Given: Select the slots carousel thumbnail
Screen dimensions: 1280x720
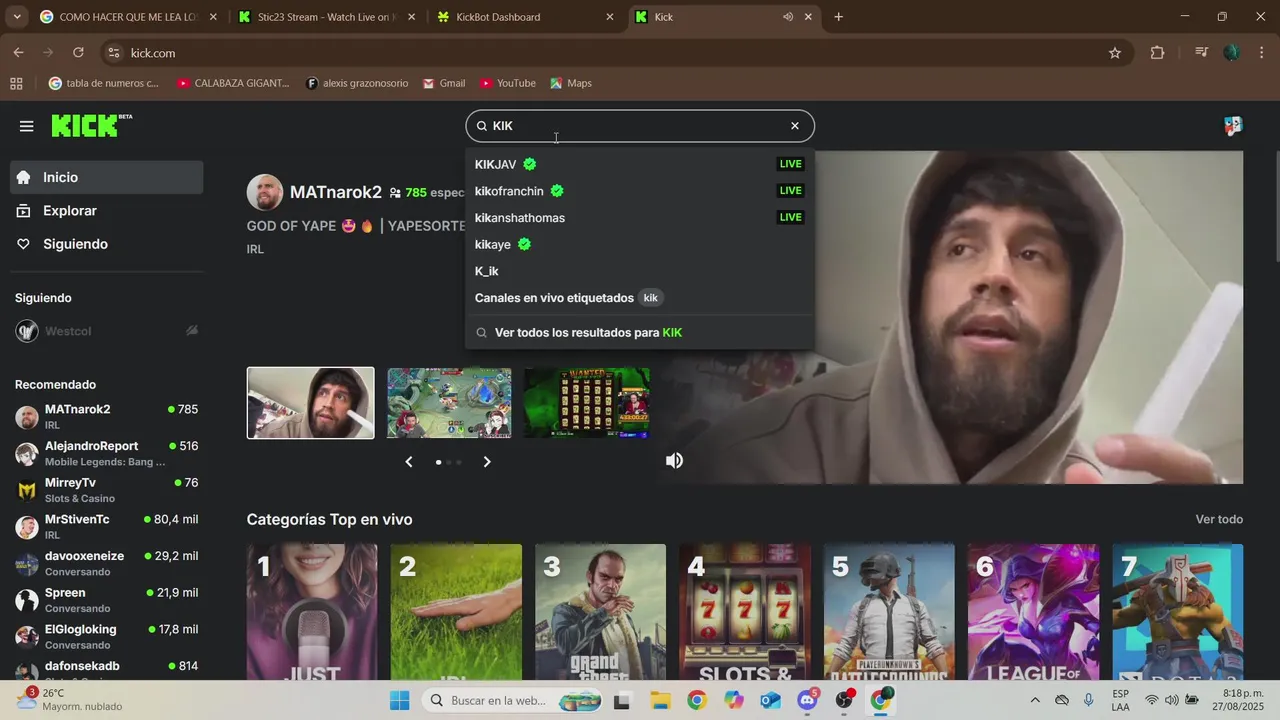Looking at the screenshot, I should 587,403.
